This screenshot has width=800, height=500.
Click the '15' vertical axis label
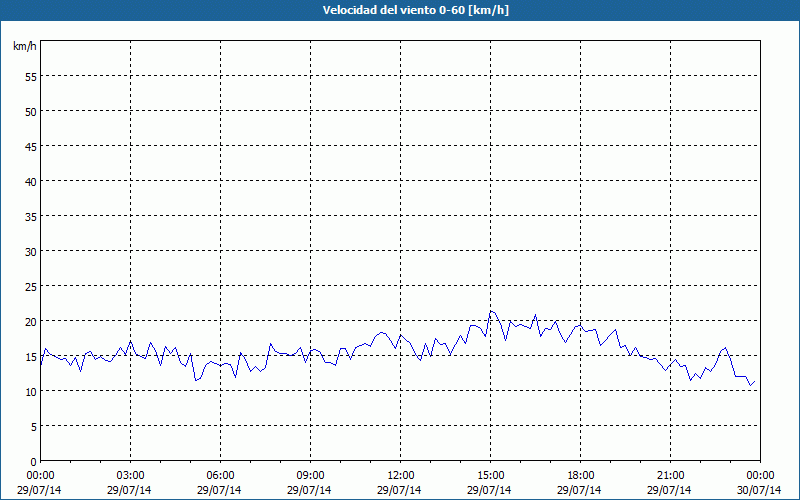31,357
